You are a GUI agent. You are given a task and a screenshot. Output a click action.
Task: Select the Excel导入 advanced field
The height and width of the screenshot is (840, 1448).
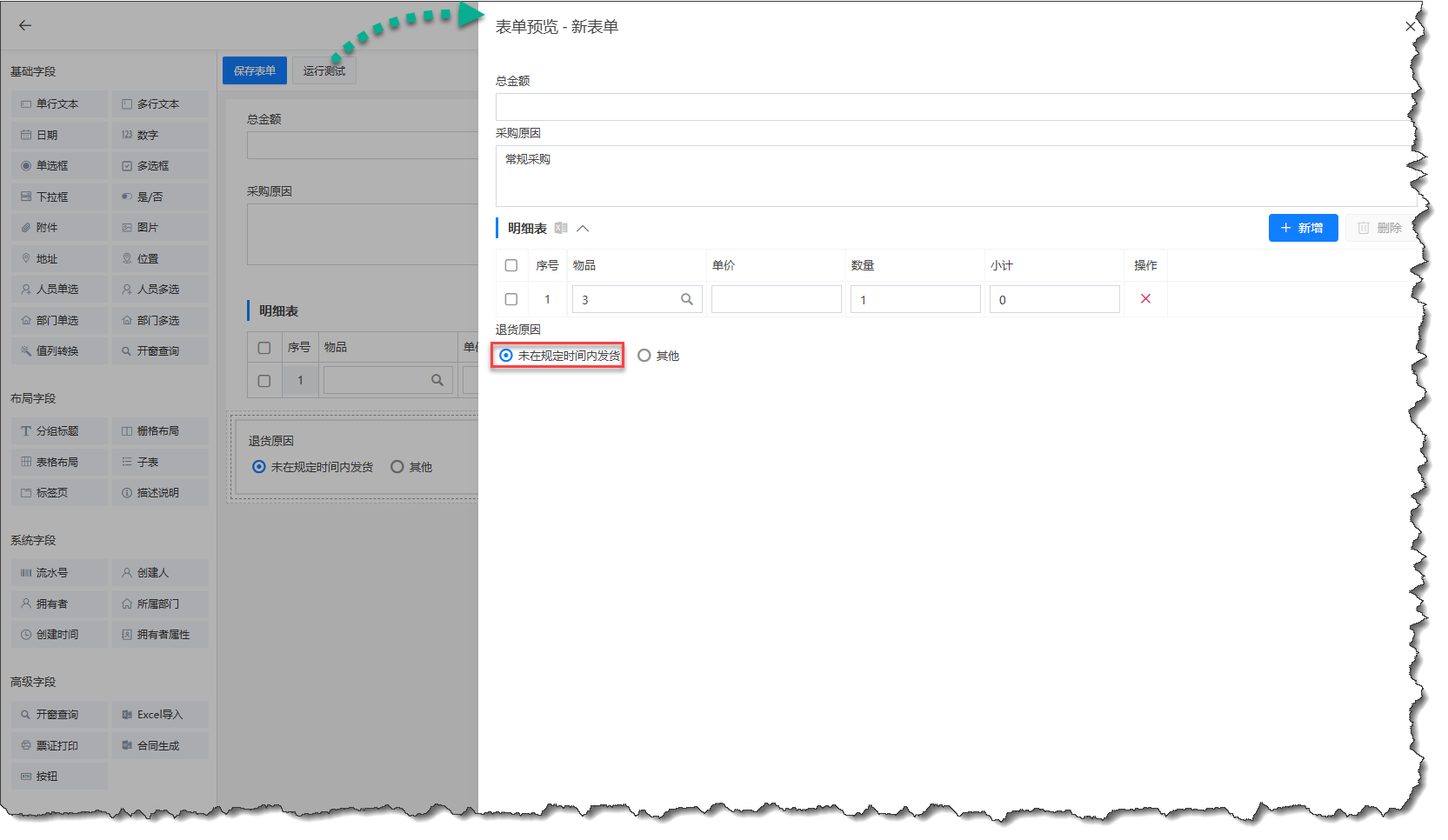pos(160,715)
